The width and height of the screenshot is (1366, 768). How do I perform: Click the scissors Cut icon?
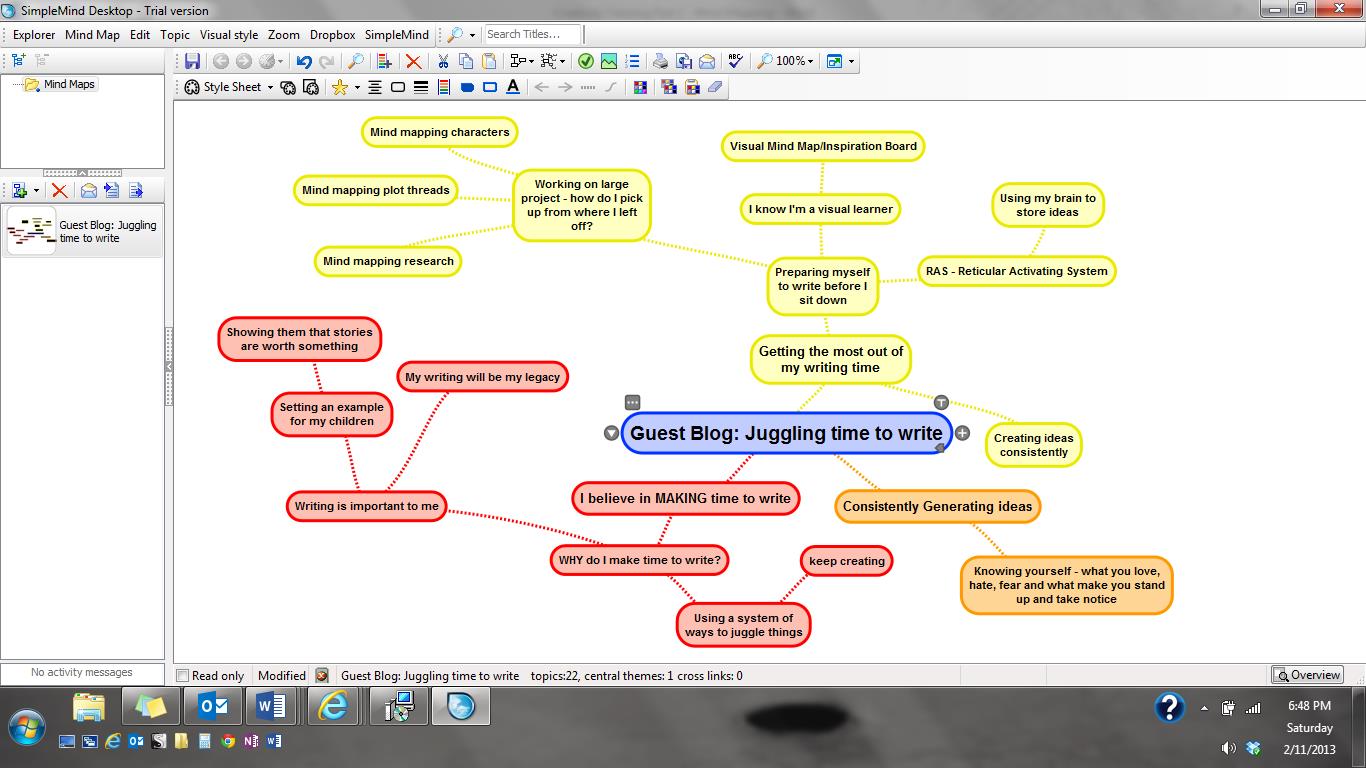443,61
